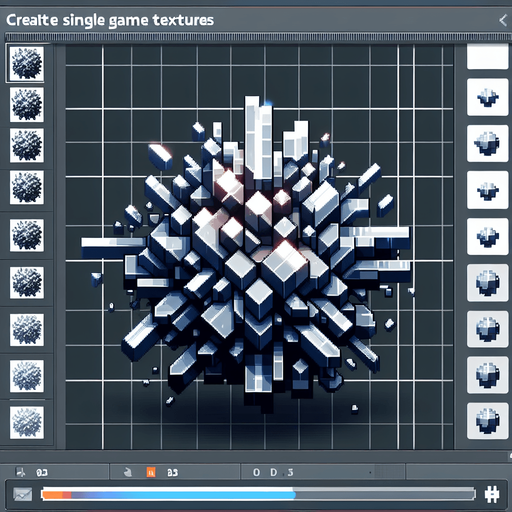Choose the eighth tile in the right column
Viewport: 512px width, 512px height.
[487, 375]
